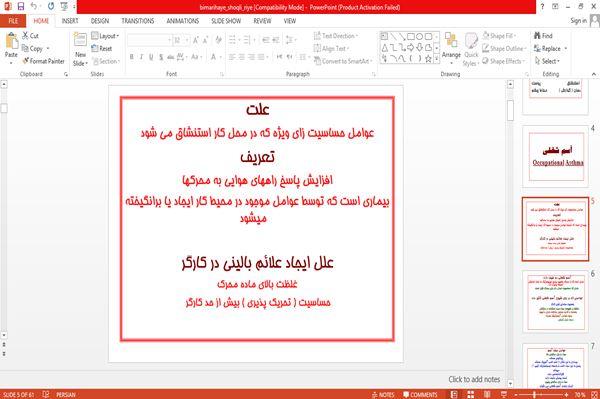Open the font size combo box
This screenshot has height=399, width=600.
pyautogui.click(x=181, y=40)
